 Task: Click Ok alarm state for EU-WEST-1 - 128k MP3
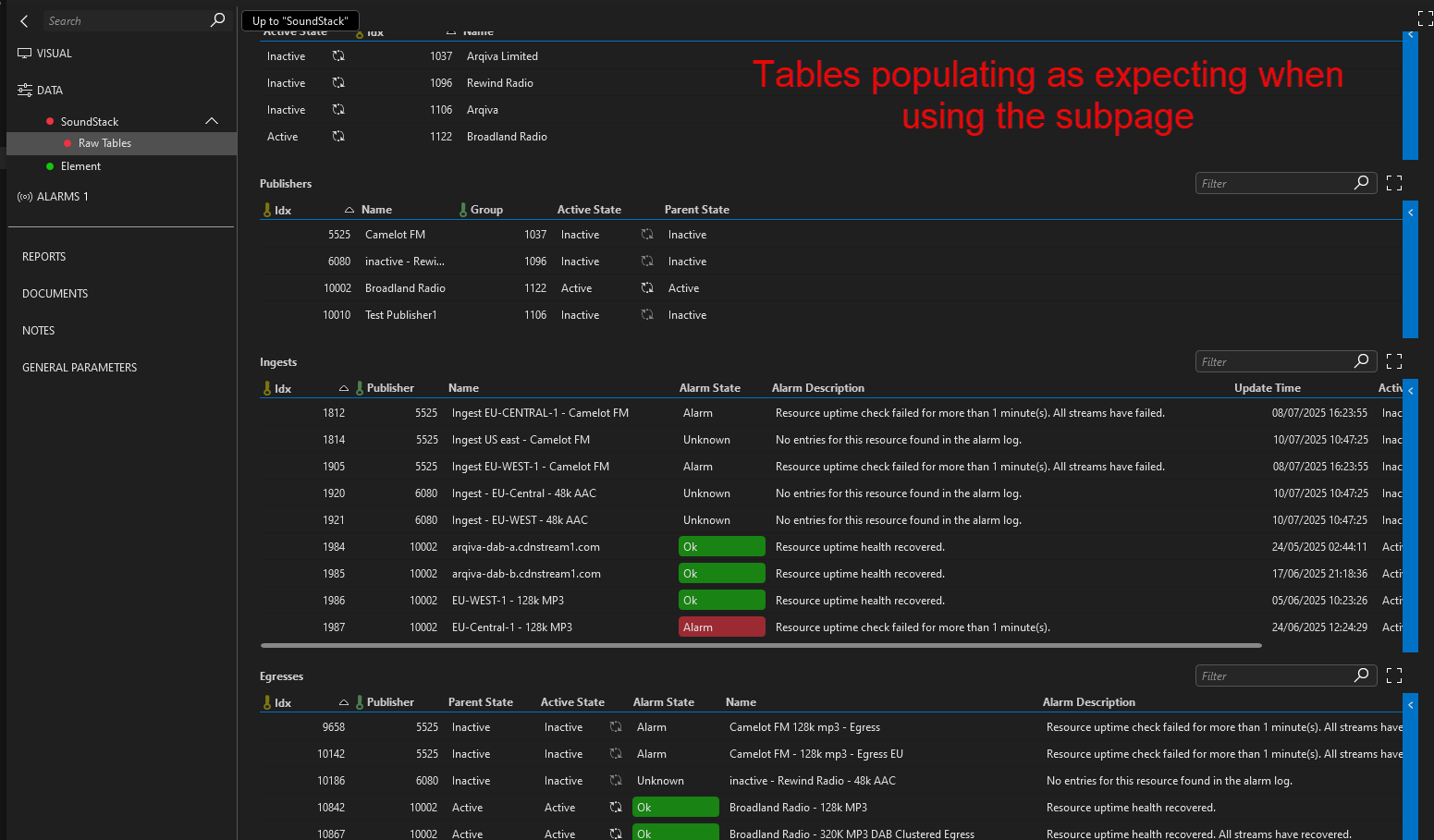click(722, 601)
